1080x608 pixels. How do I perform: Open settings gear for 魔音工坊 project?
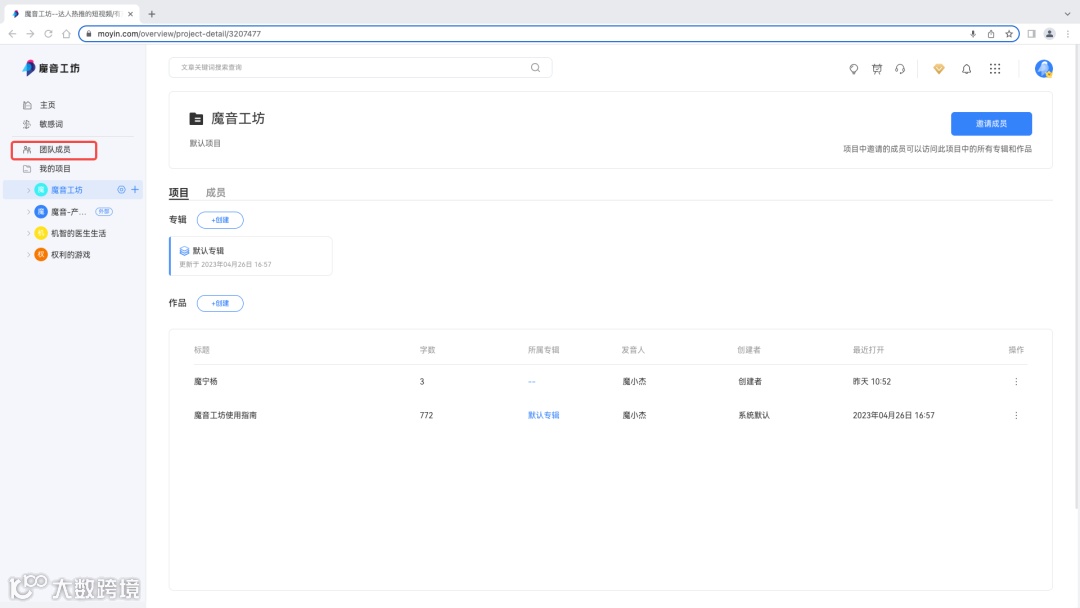[x=121, y=189]
